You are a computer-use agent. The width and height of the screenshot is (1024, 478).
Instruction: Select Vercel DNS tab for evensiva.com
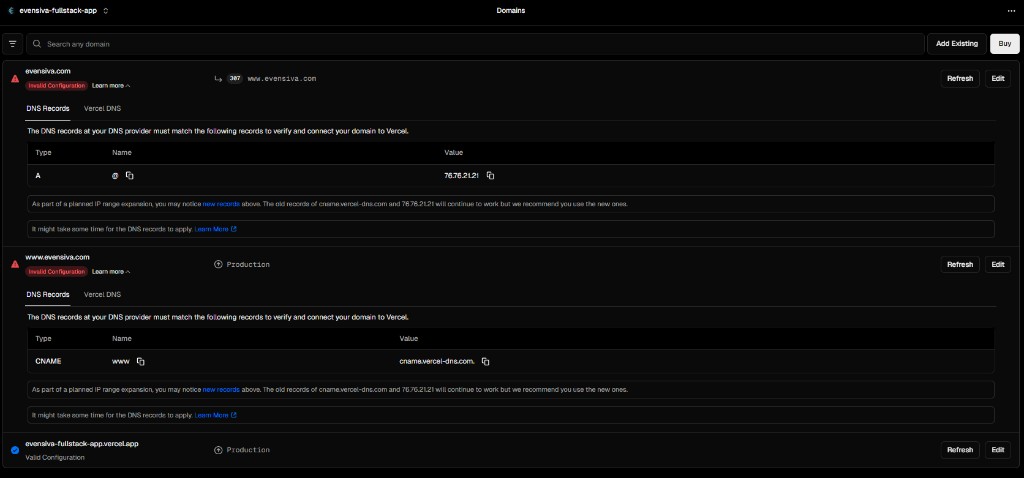103,108
